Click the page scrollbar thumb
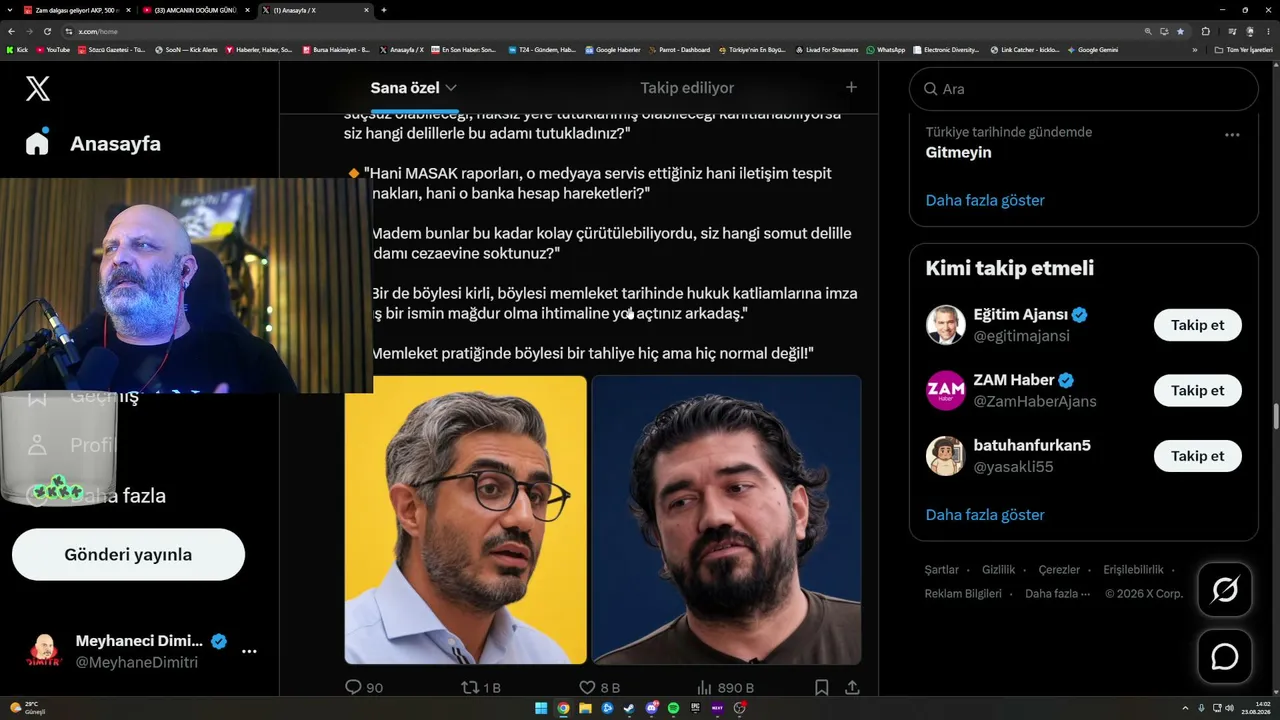Screen dimensions: 1280x720 (1275, 416)
